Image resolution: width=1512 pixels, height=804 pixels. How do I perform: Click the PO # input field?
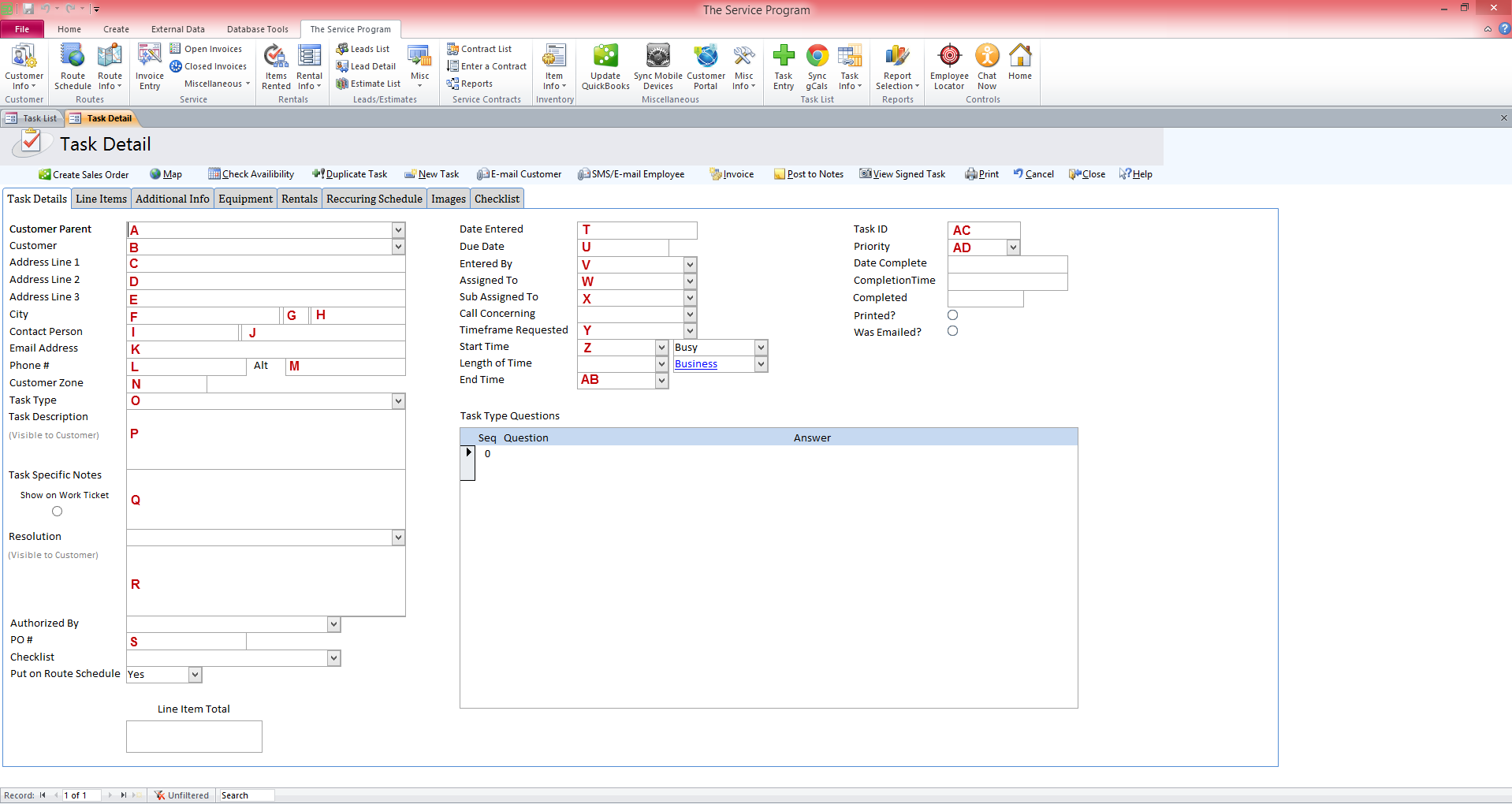187,642
